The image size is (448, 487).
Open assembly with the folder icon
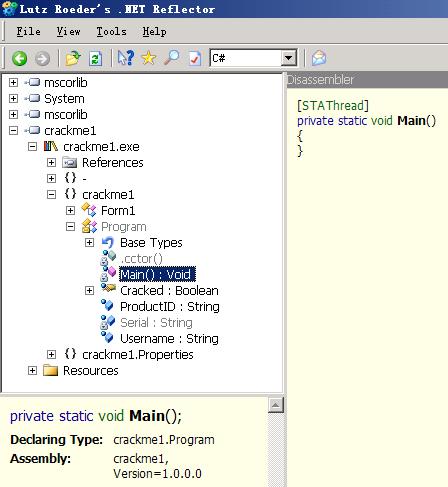pos(73,58)
